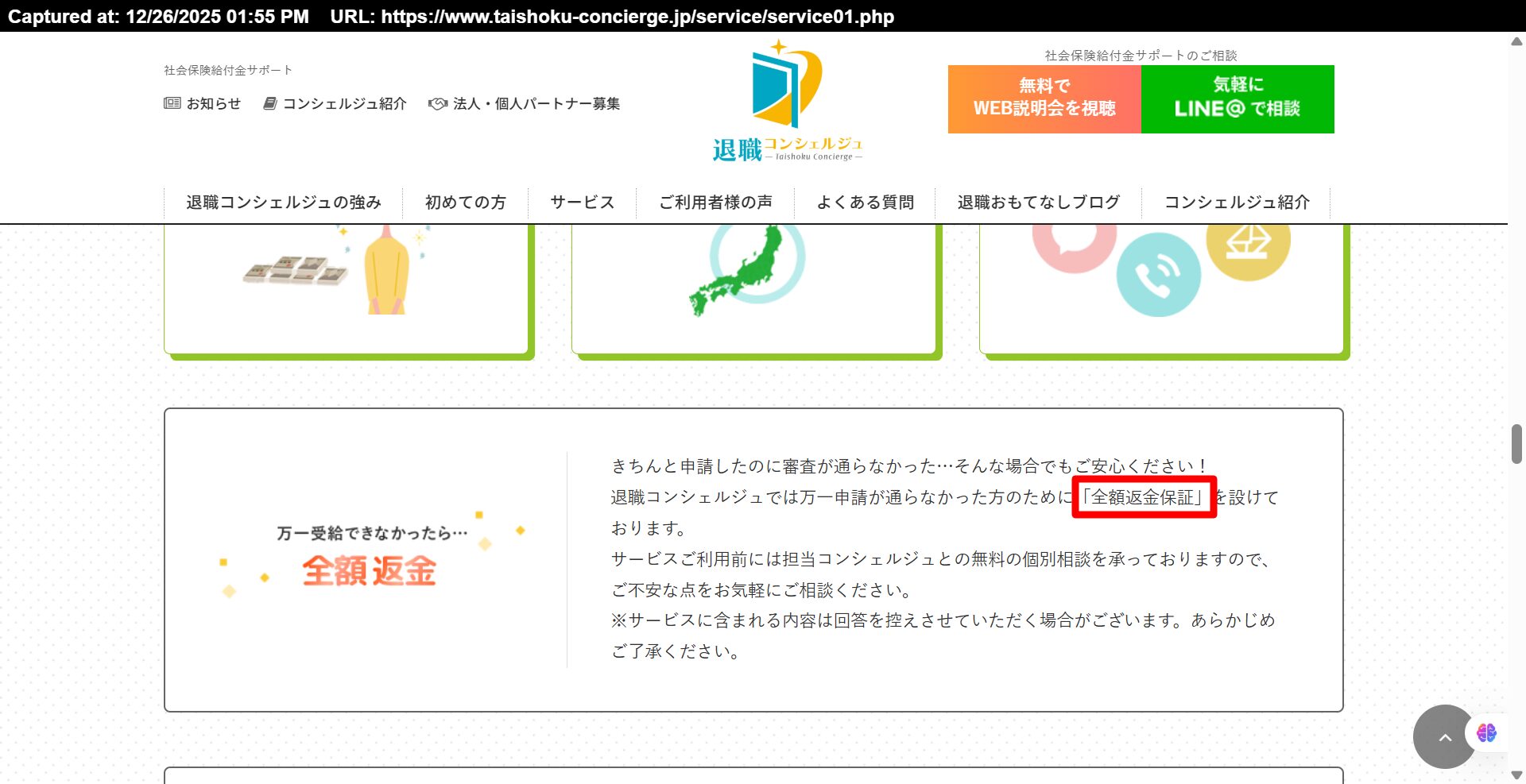Screen dimensions: 1526x784
Task: Open よくある質問 menu item
Action: [865, 203]
